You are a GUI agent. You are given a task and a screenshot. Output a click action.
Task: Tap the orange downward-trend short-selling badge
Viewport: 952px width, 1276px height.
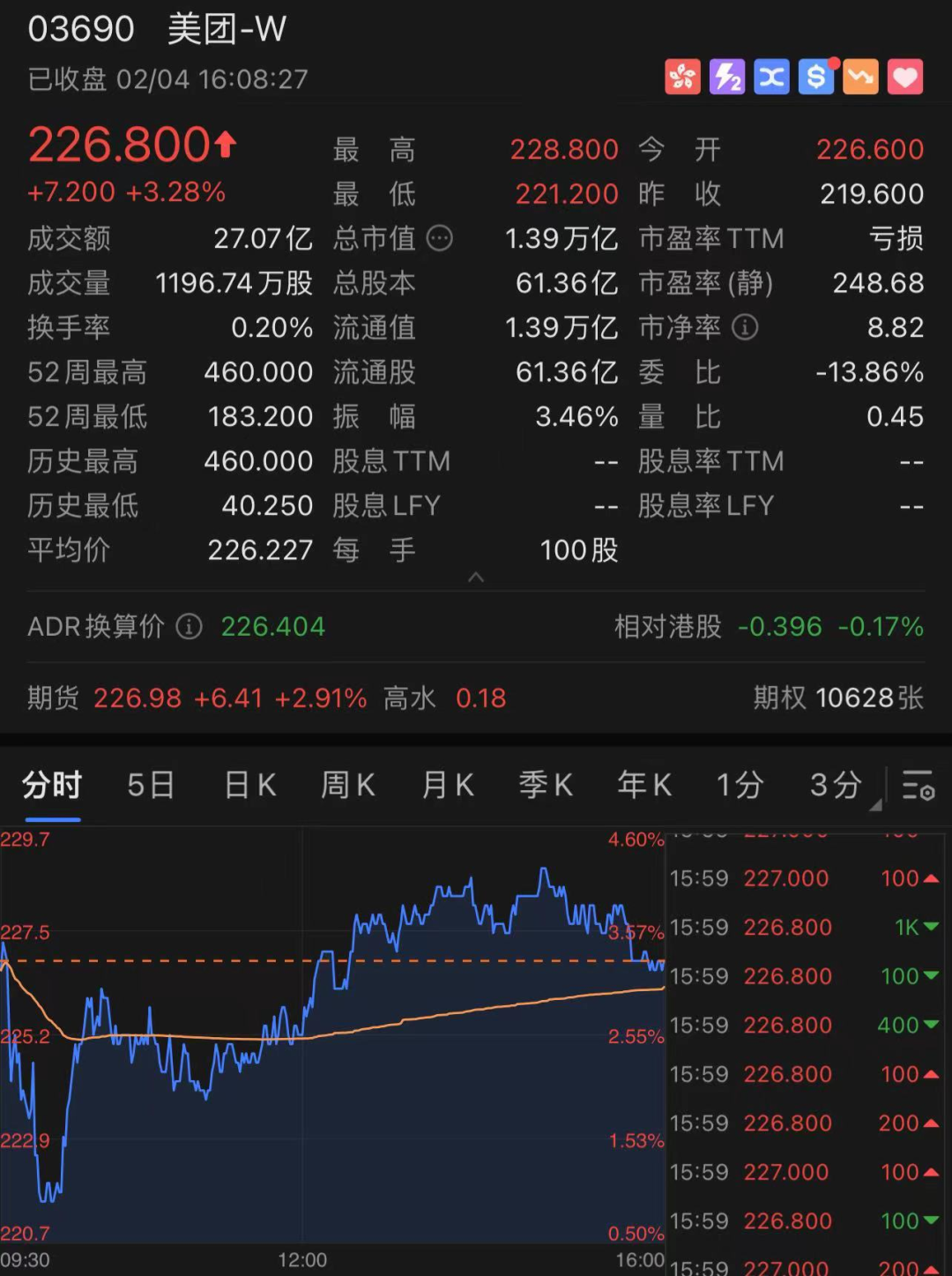[x=860, y=78]
